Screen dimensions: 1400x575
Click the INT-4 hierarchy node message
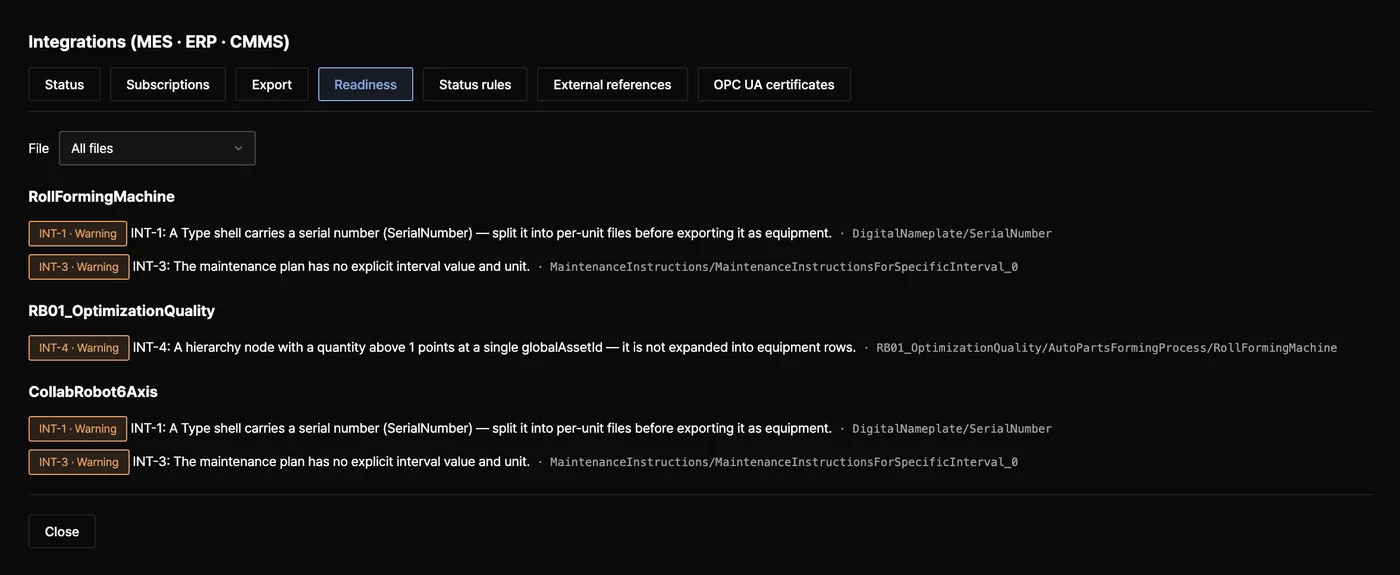pyautogui.click(x=494, y=347)
